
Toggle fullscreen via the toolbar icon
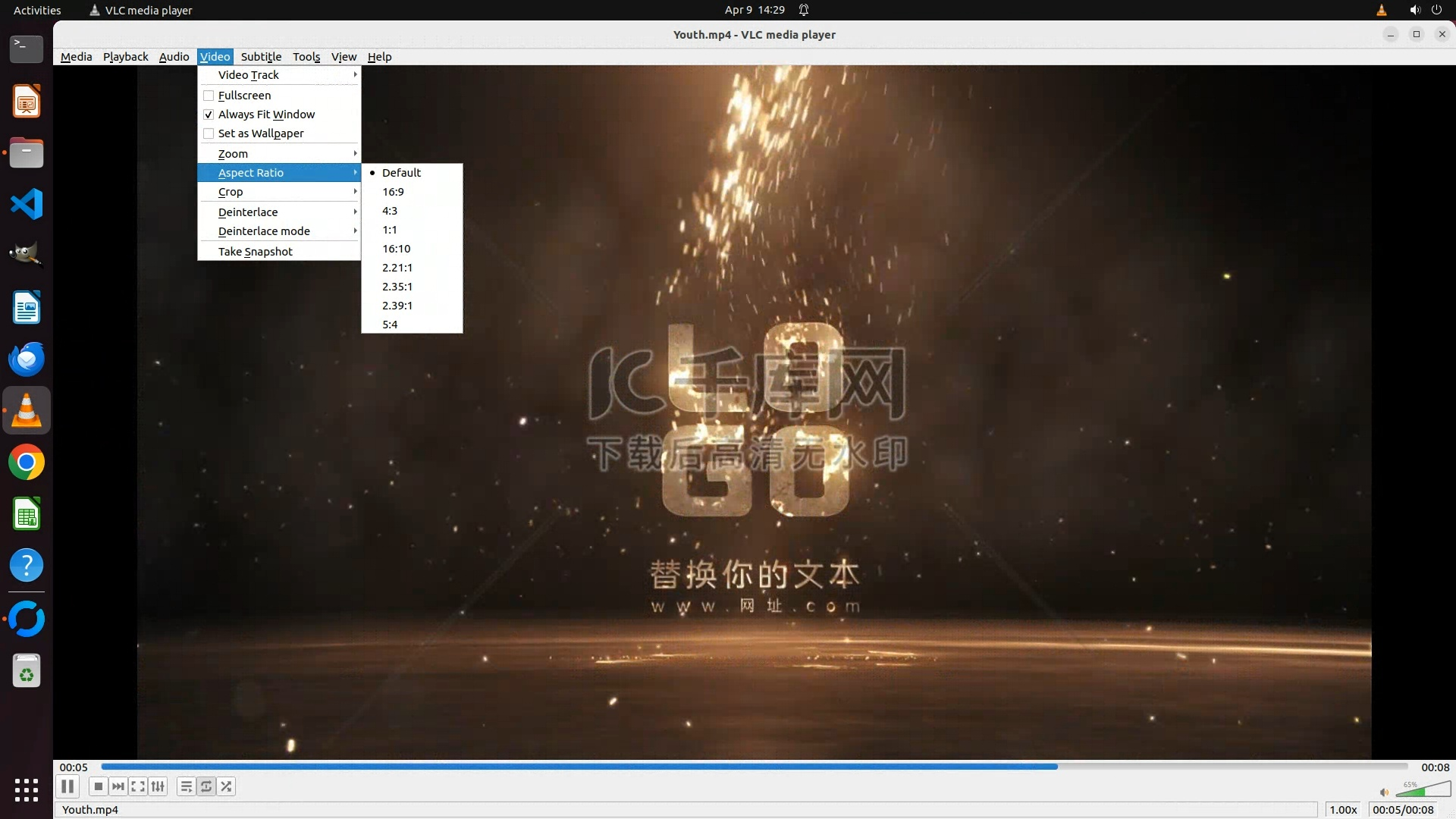138,786
